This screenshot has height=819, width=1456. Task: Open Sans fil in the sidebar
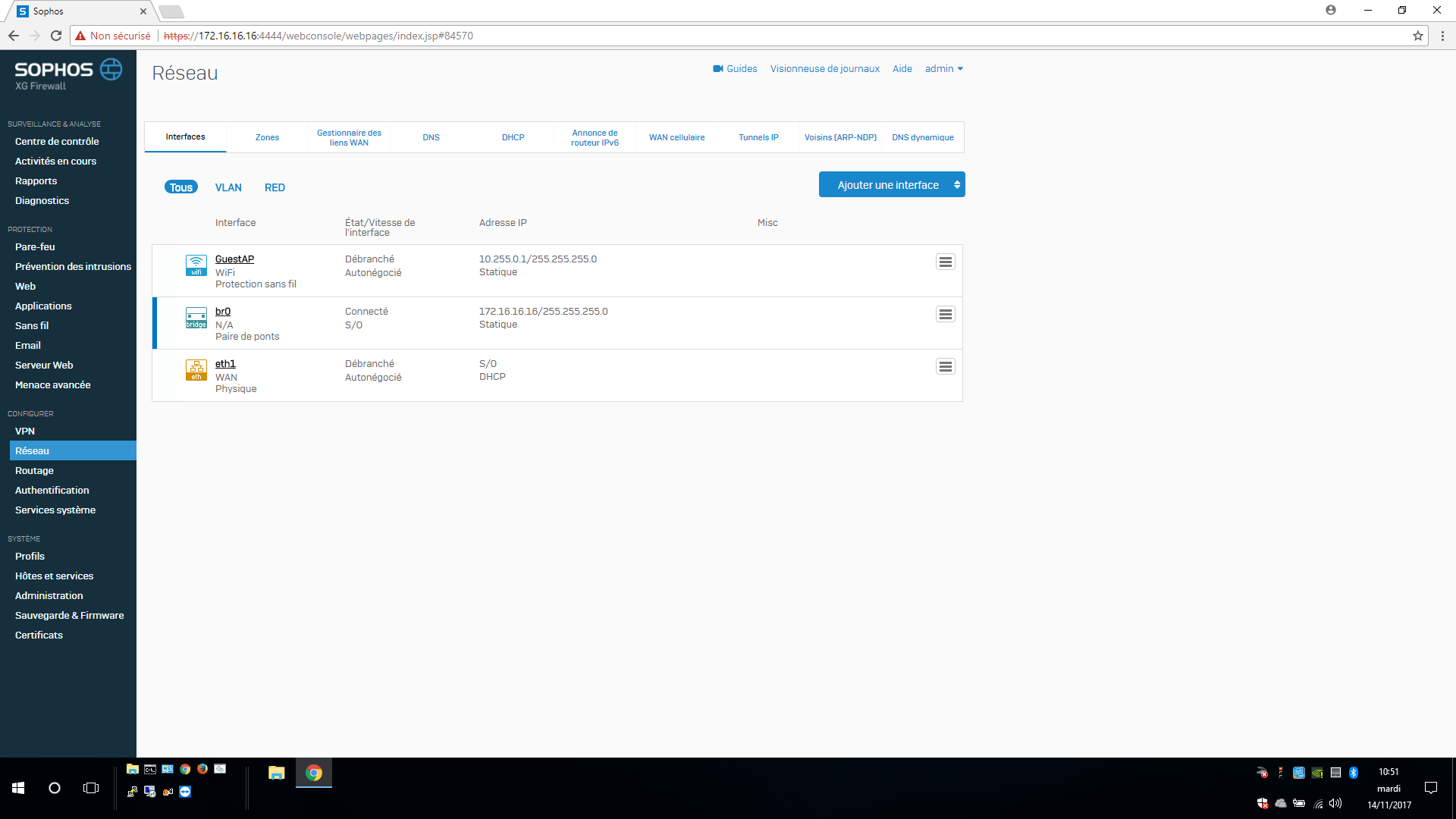[x=32, y=326]
